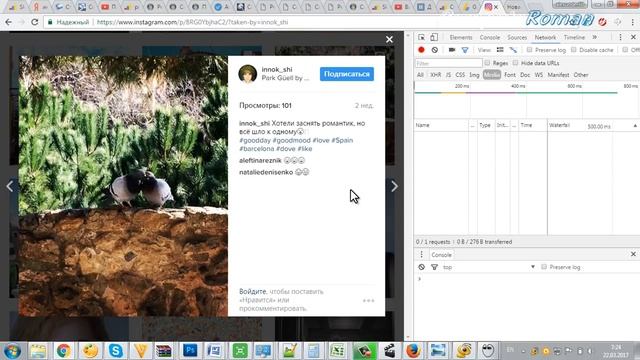The height and width of the screenshot is (360, 640).
Task: Open the top execution context dropdown
Action: tap(489, 267)
